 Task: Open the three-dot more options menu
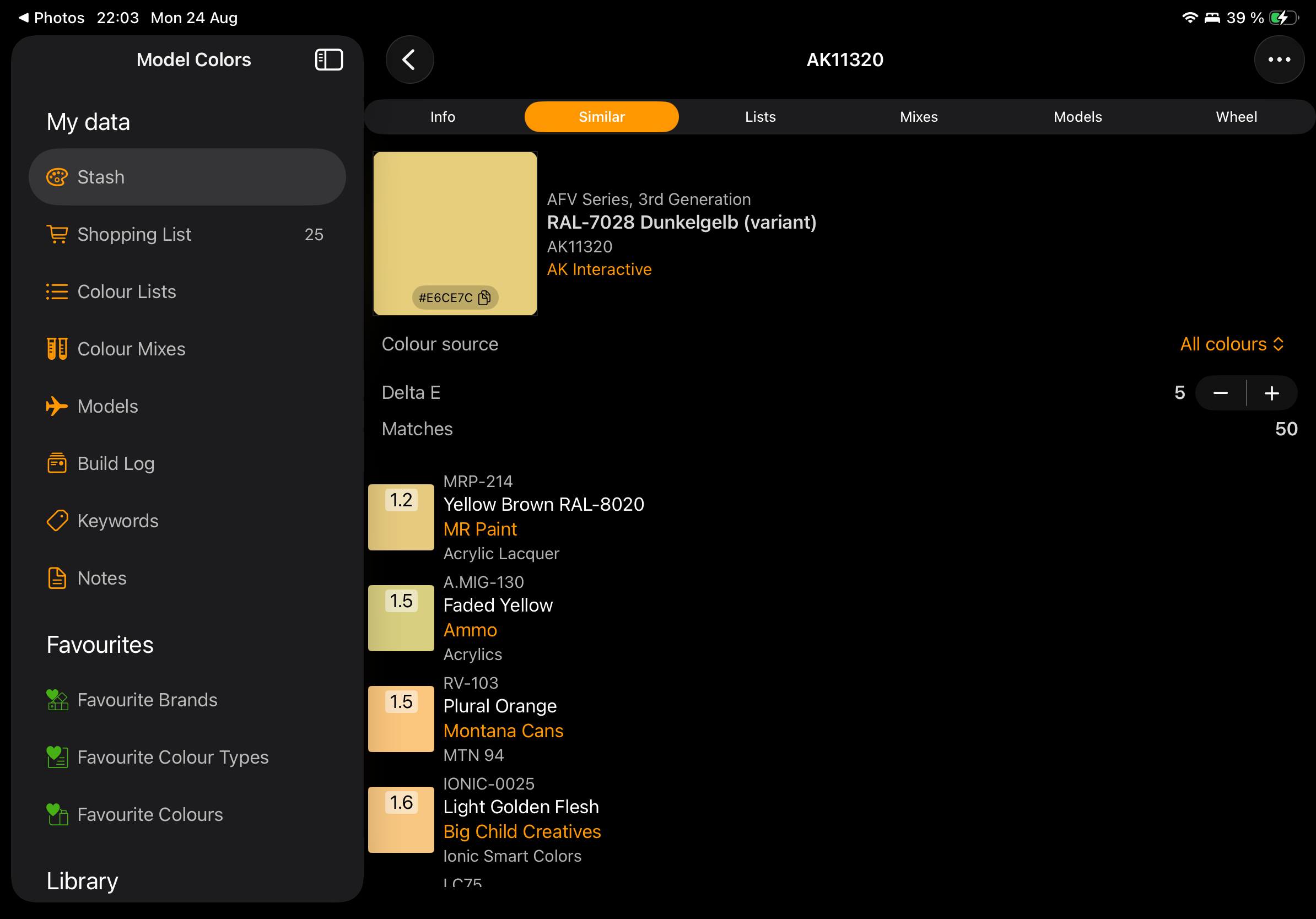(x=1279, y=60)
